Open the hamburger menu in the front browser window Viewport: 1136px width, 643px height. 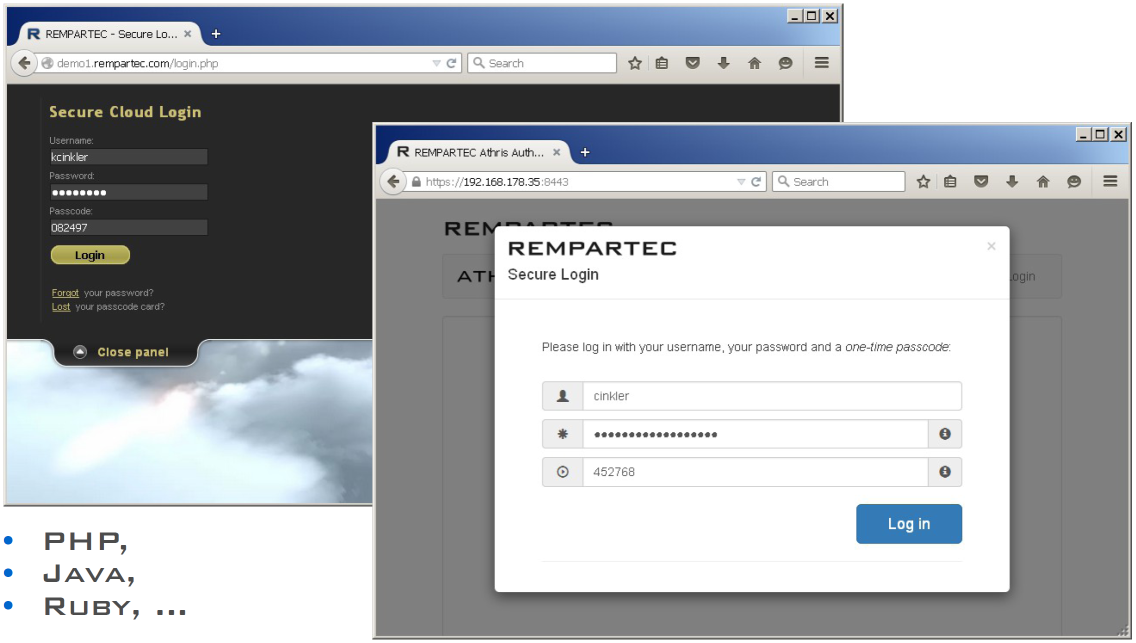point(1110,182)
